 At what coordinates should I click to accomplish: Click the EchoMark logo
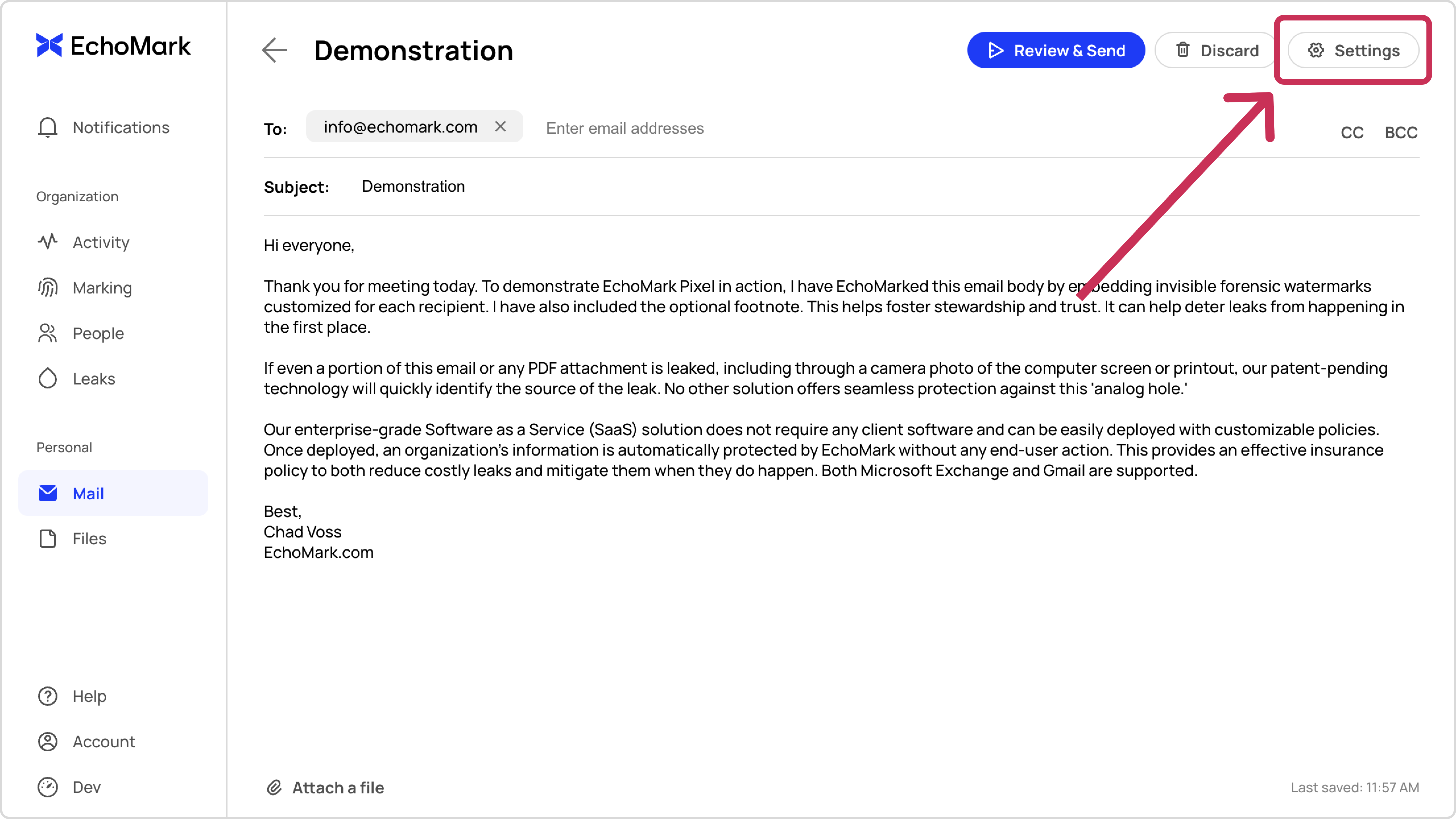(x=113, y=46)
